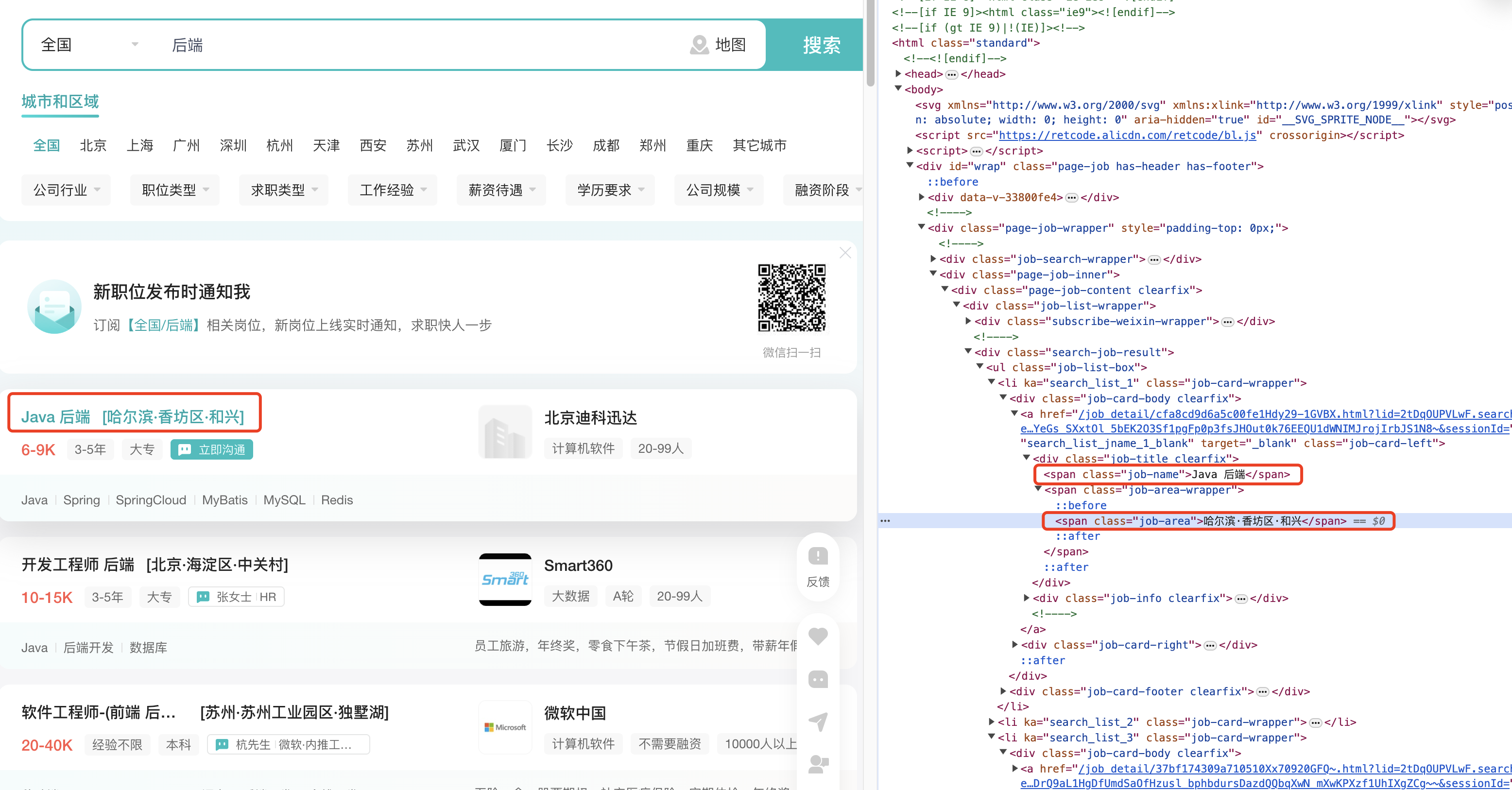Open the 全国 city dropdown in search bar
1512x790 pixels.
pos(90,45)
